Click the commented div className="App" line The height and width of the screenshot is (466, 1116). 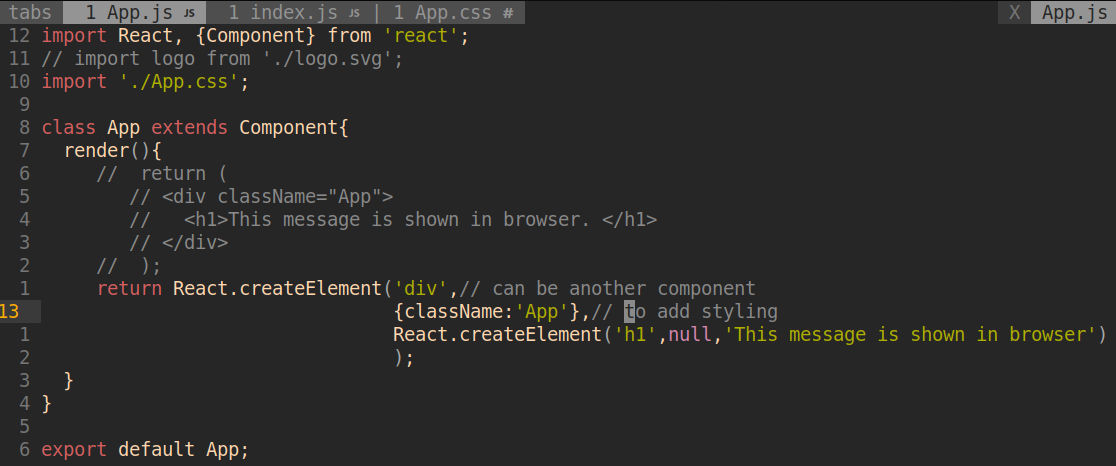(261, 196)
